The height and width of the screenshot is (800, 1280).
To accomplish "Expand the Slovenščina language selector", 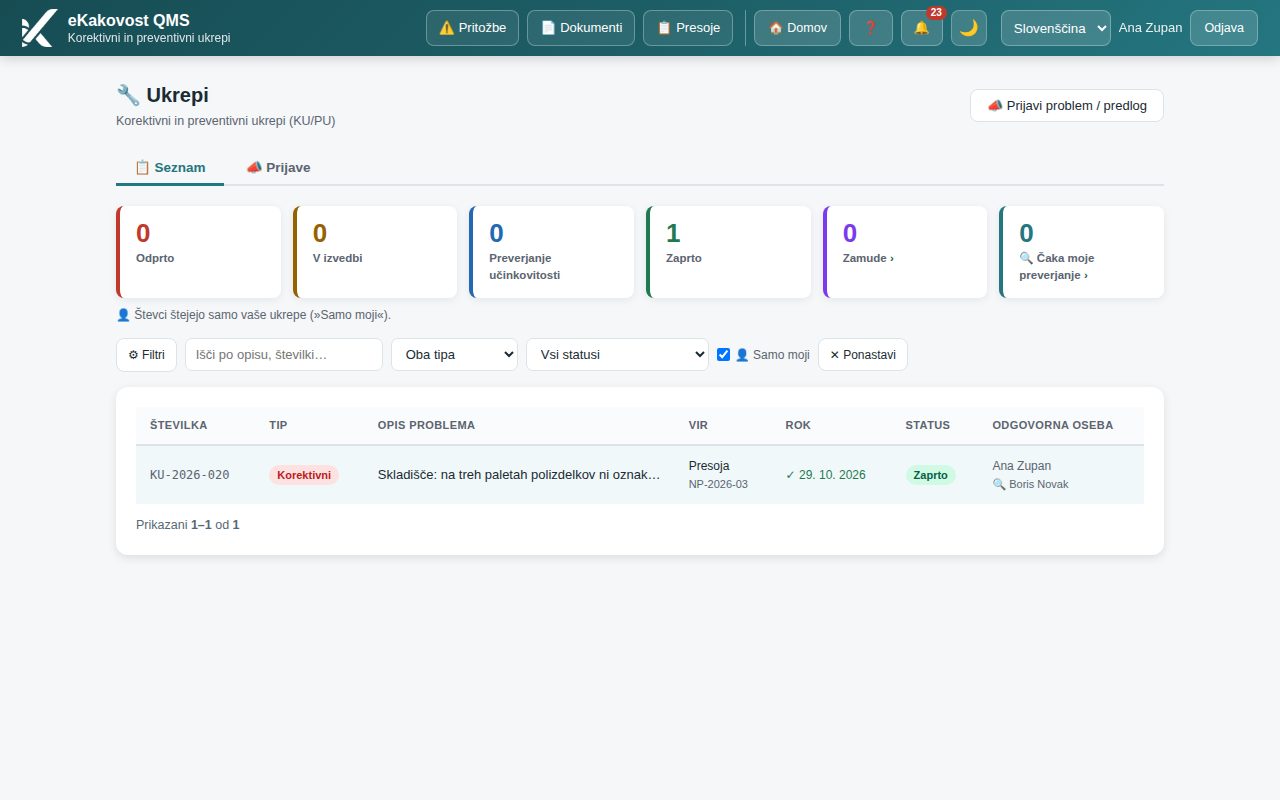I will 1056,28.
